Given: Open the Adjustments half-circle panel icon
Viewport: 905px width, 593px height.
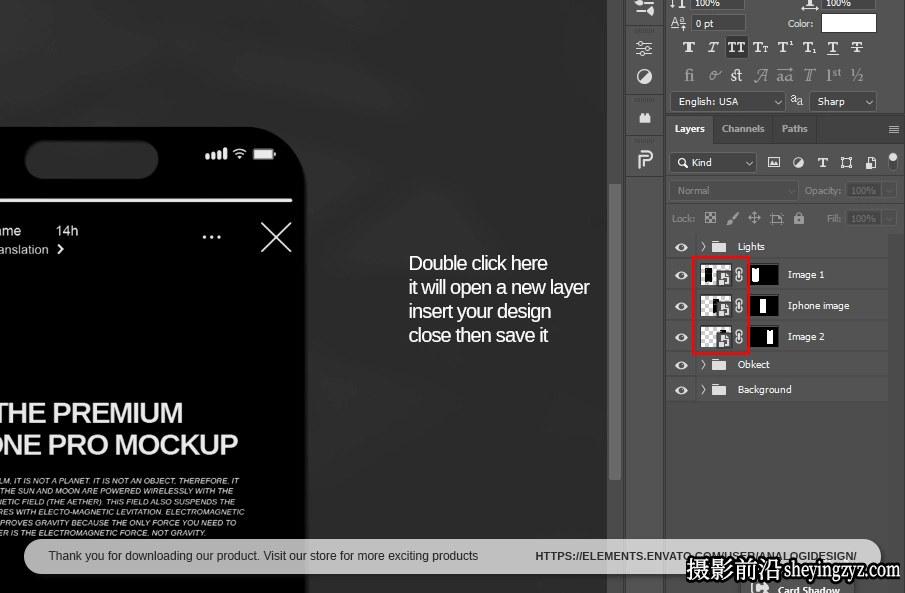Looking at the screenshot, I should click(644, 77).
